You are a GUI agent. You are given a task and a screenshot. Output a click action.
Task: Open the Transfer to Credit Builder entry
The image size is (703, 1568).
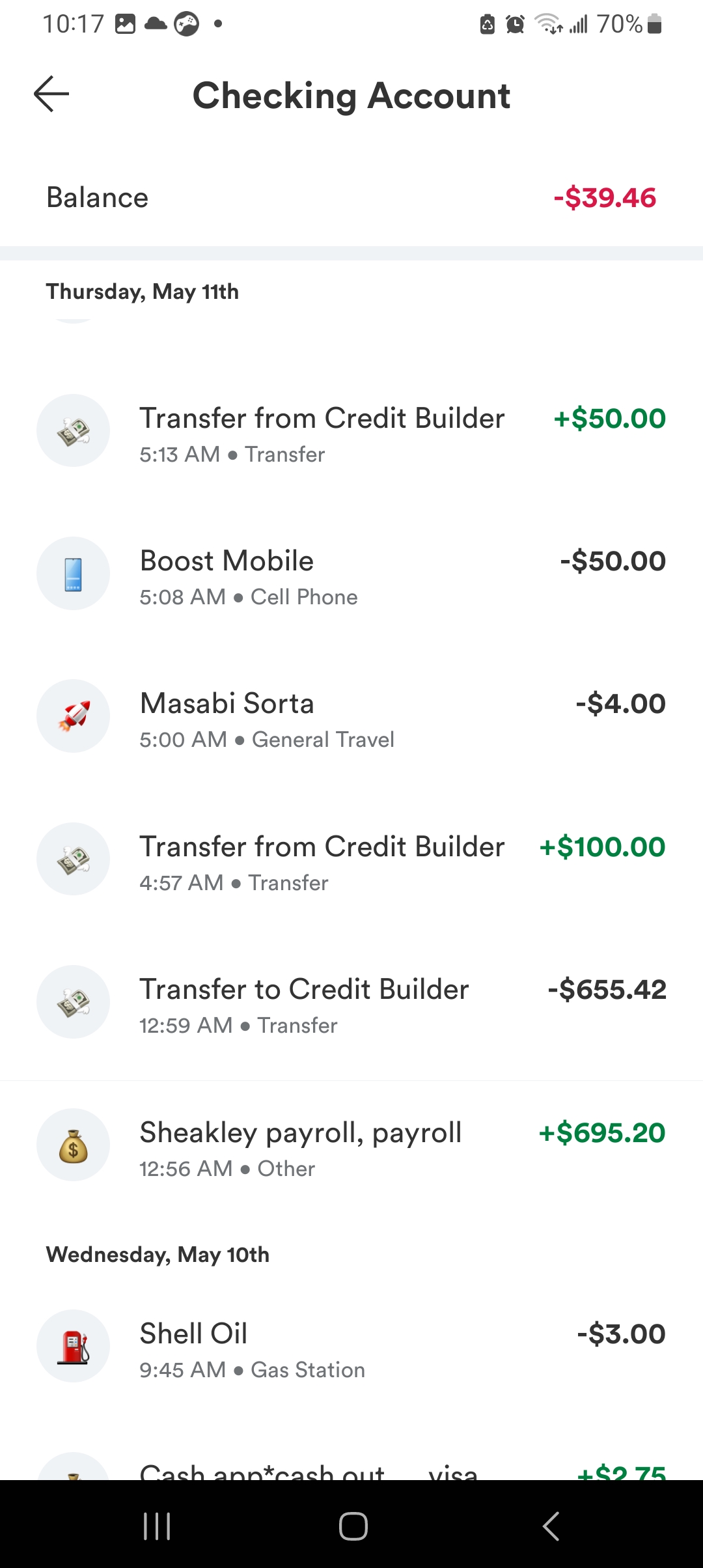coord(304,990)
